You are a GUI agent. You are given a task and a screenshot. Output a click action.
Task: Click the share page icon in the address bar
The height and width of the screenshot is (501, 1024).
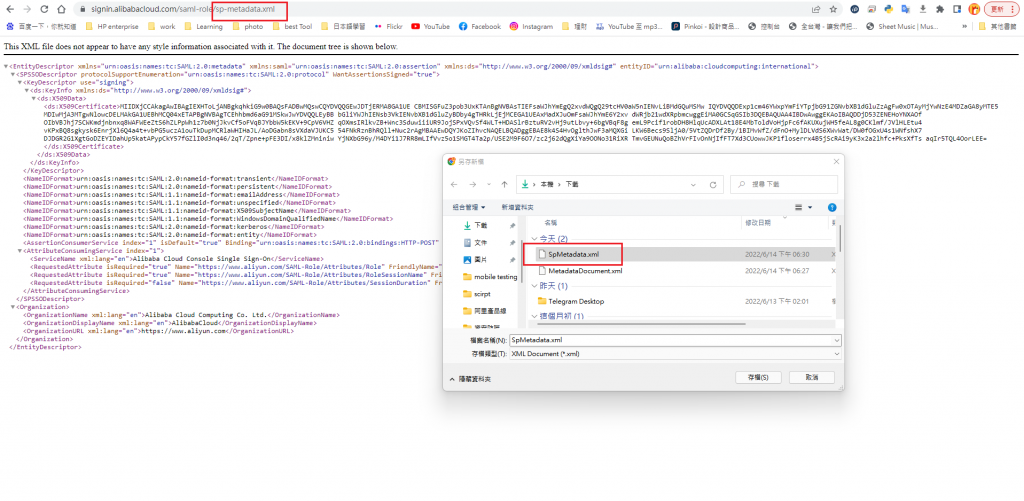(x=816, y=9)
